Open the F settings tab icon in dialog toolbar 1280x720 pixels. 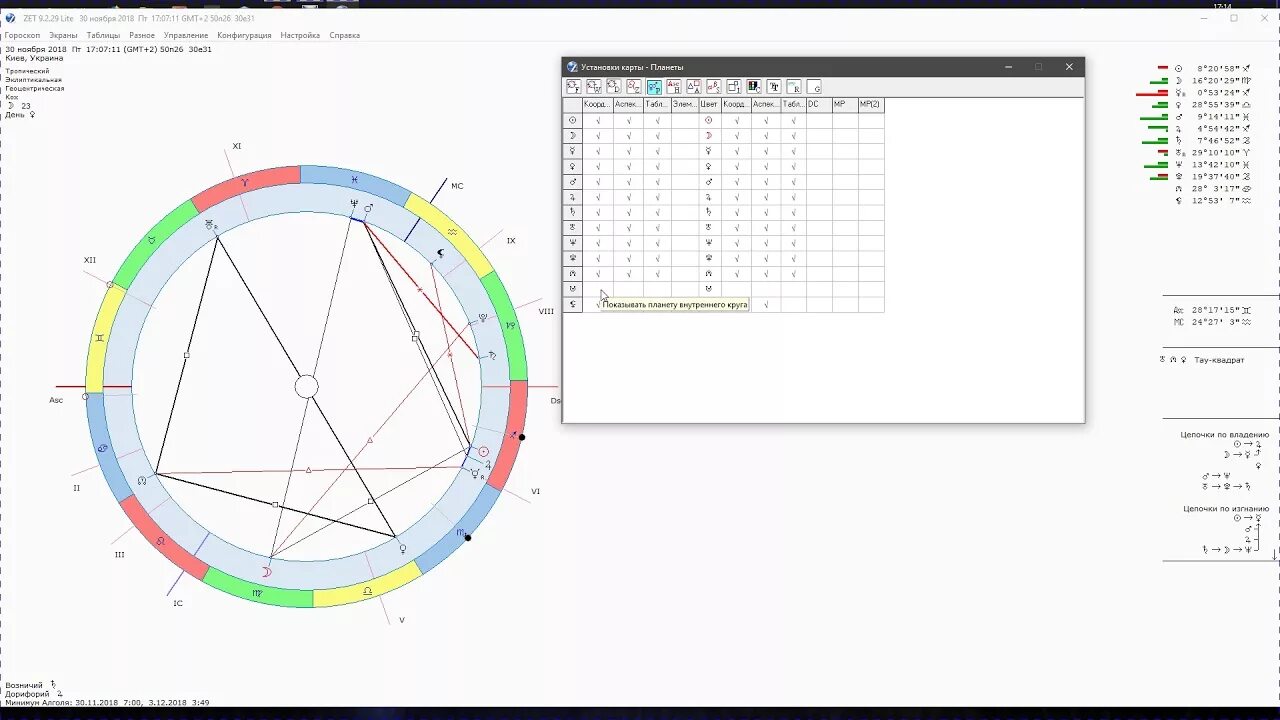pyautogui.click(x=574, y=87)
